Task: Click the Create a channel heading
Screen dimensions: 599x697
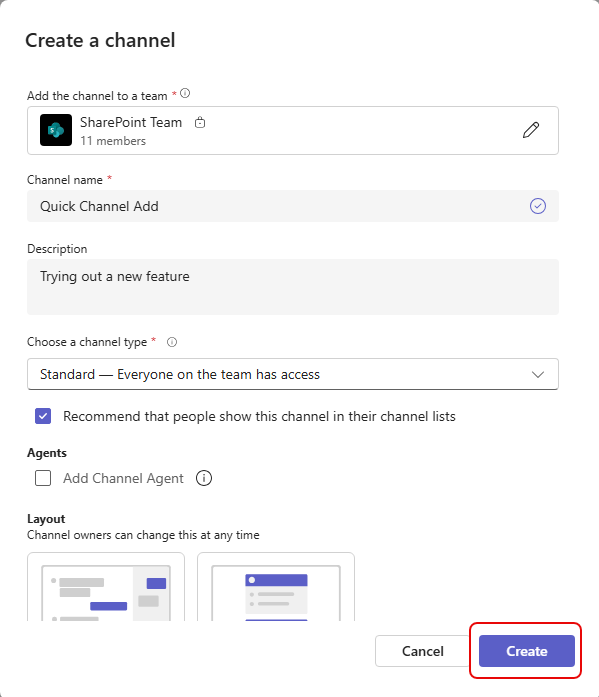Action: 100,40
